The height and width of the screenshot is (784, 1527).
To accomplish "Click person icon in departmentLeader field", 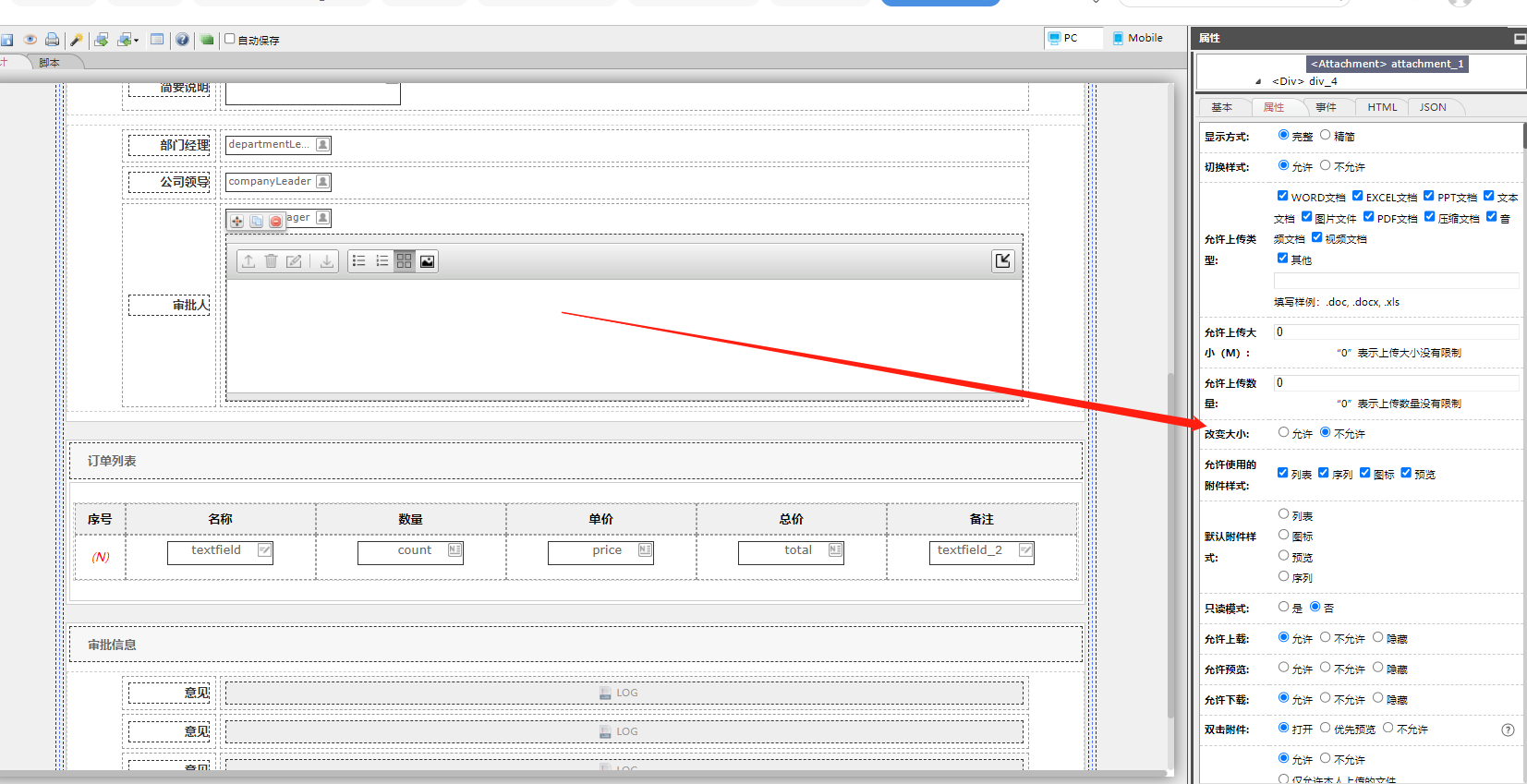I will coord(322,144).
